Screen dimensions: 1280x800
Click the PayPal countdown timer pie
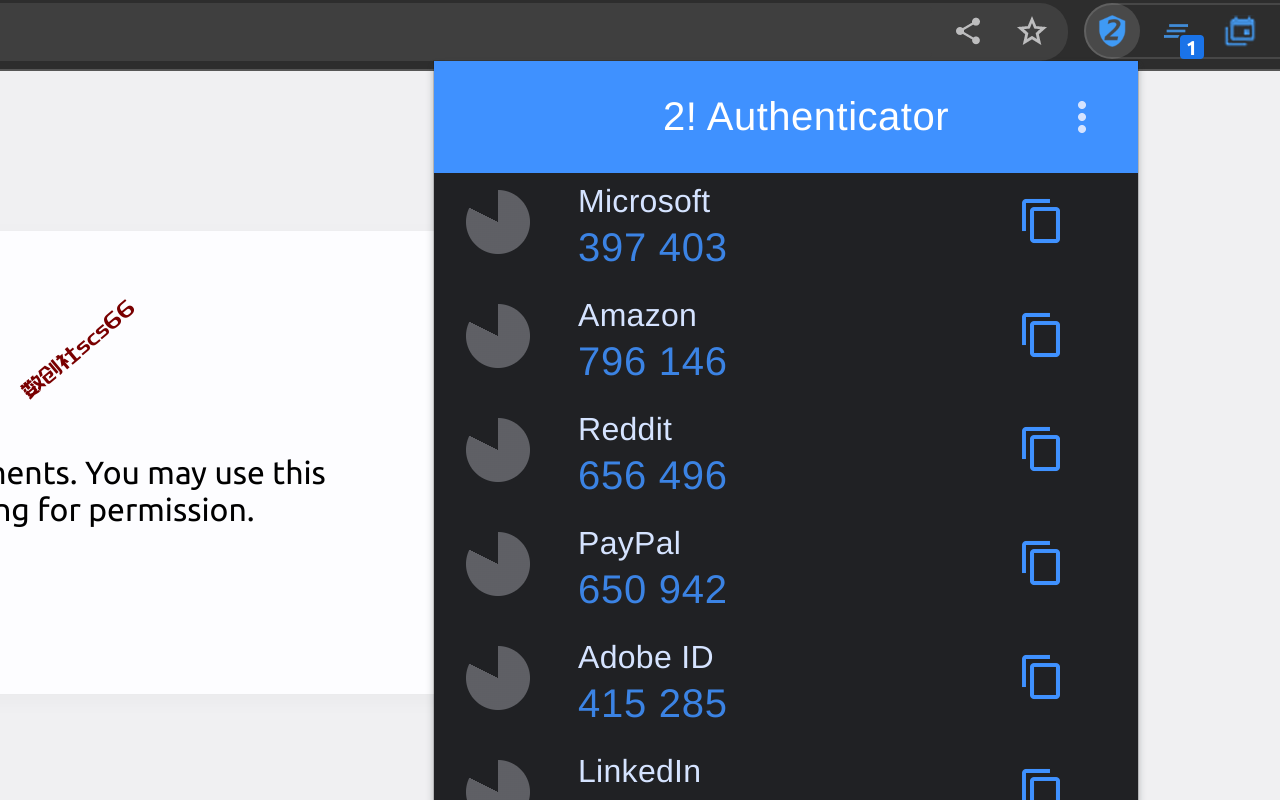(498, 564)
